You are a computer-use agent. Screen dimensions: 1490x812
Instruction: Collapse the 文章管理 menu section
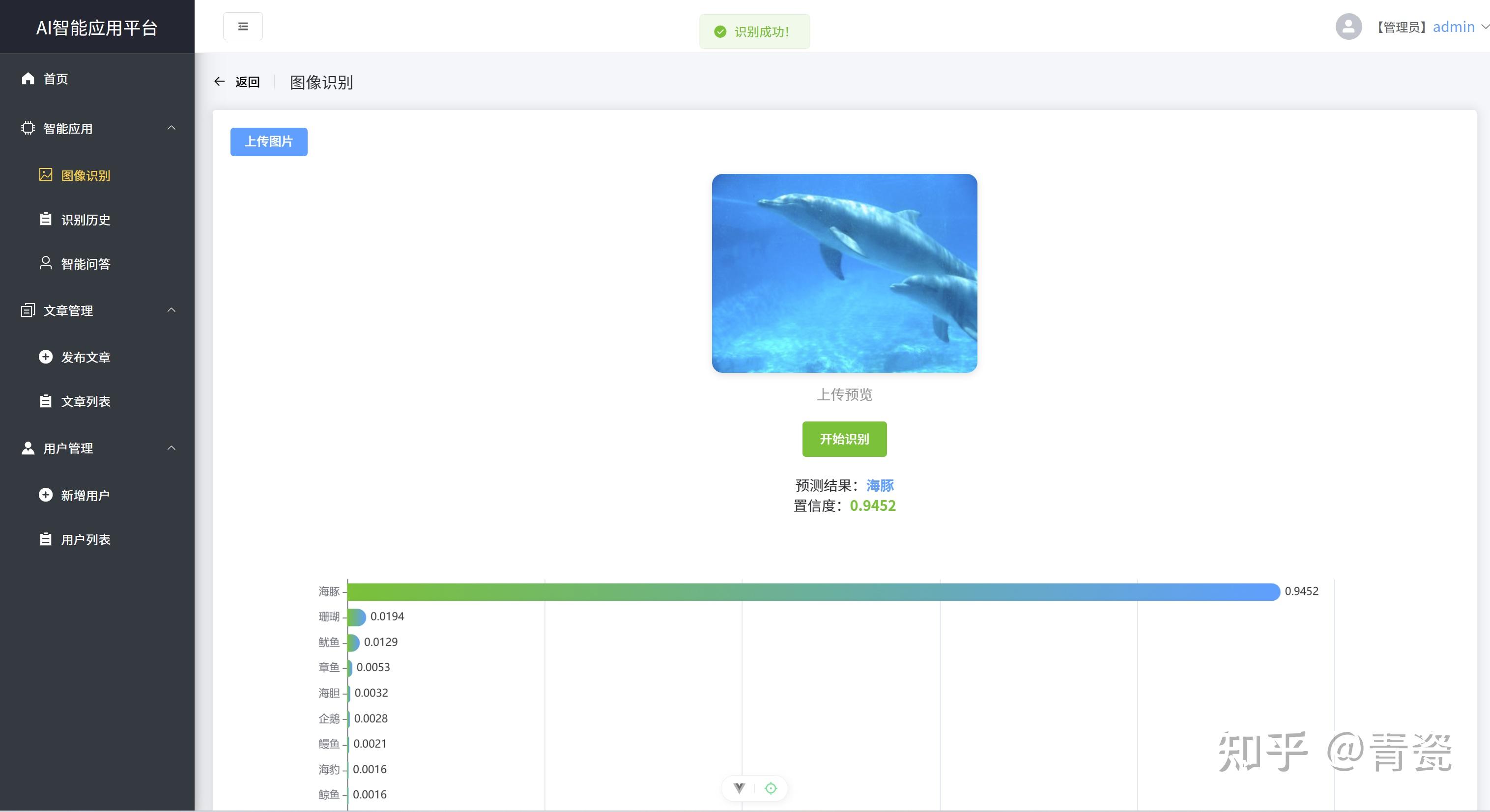(171, 310)
